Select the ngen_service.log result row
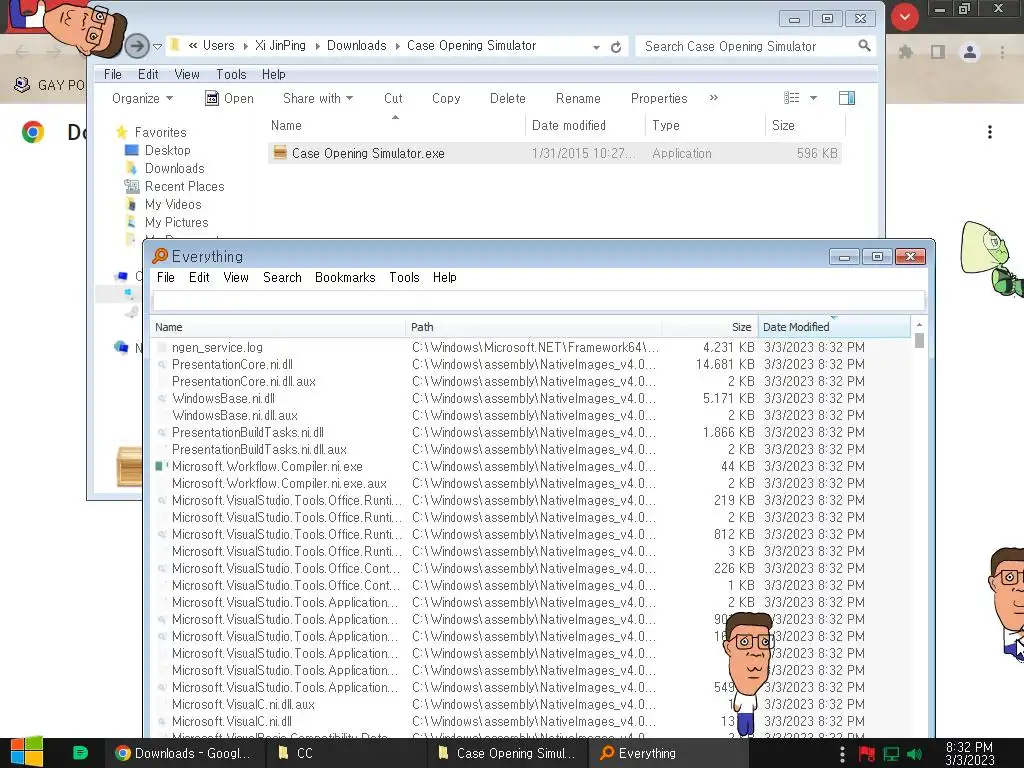Screen dimensions: 1024x768 pos(530,347)
